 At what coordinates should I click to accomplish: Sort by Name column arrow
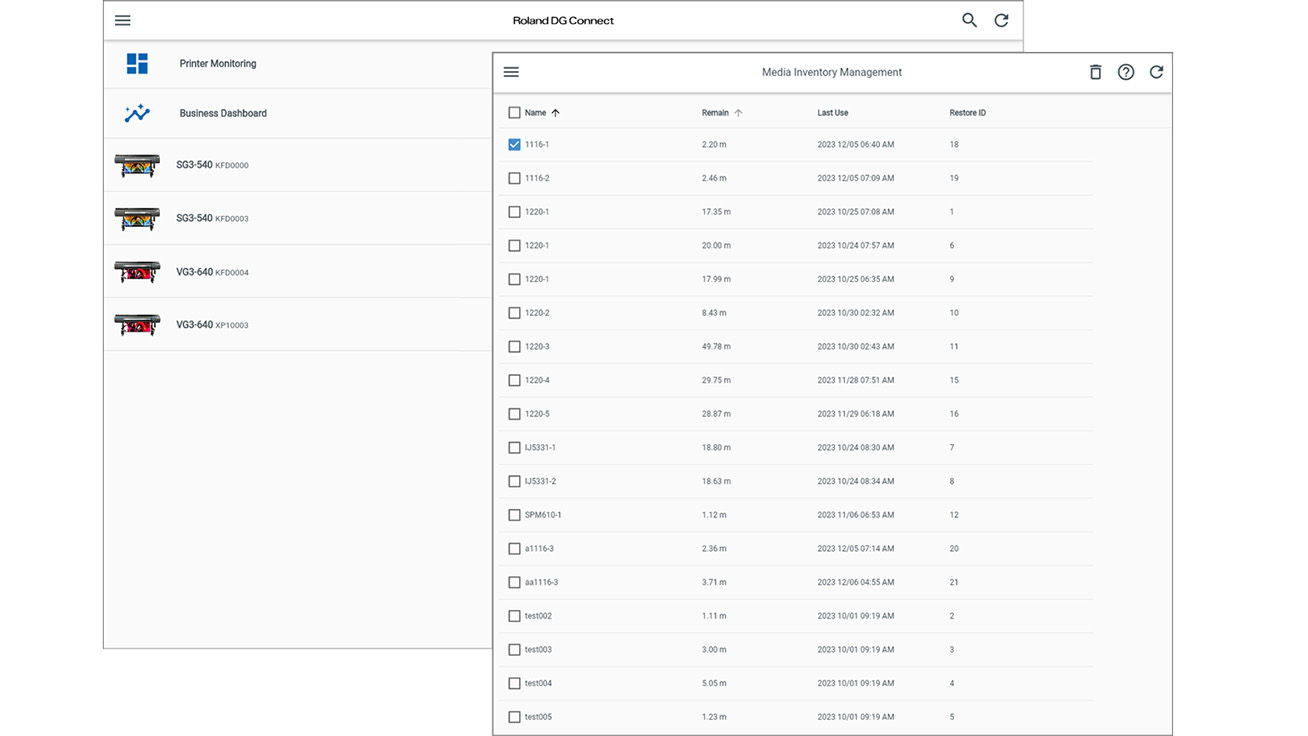(x=556, y=113)
